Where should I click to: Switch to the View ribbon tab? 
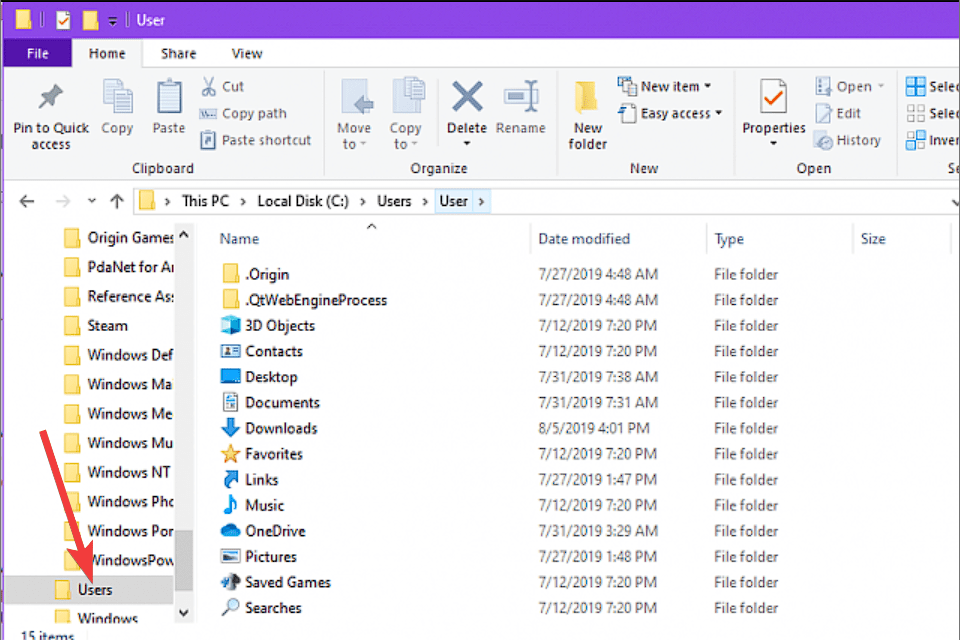point(246,53)
